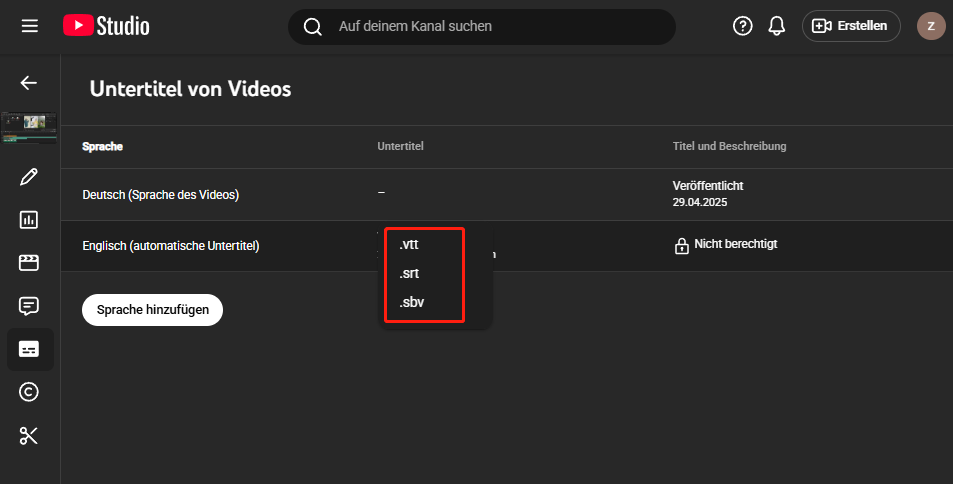Go back with the left arrow icon
This screenshot has height=484, width=953.
29,83
